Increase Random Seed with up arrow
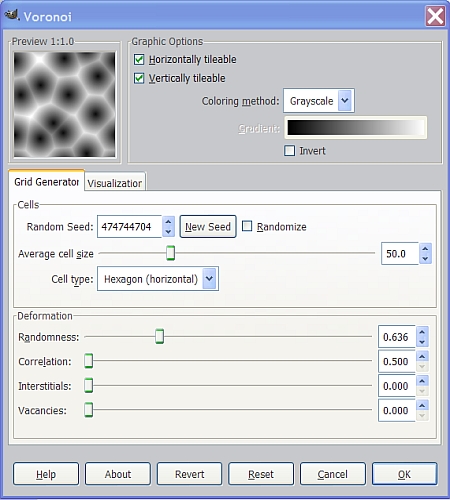This screenshot has height=500, width=450. (168, 222)
